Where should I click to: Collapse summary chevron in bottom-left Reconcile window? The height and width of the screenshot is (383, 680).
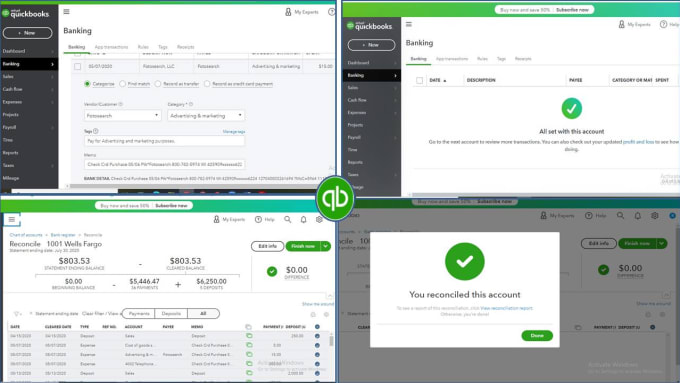(330, 296)
